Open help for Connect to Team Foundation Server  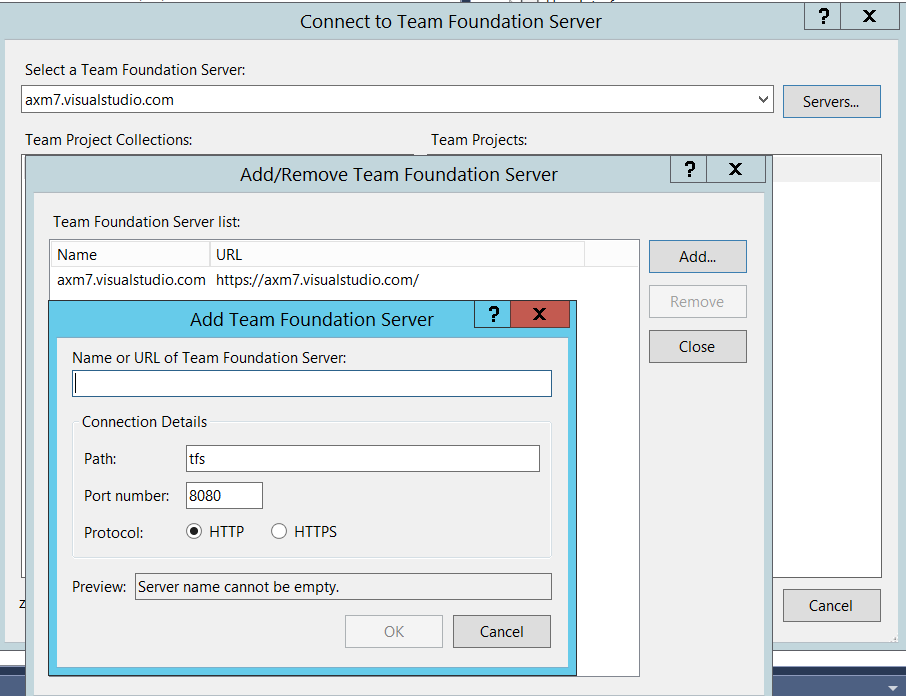pyautogui.click(x=823, y=16)
